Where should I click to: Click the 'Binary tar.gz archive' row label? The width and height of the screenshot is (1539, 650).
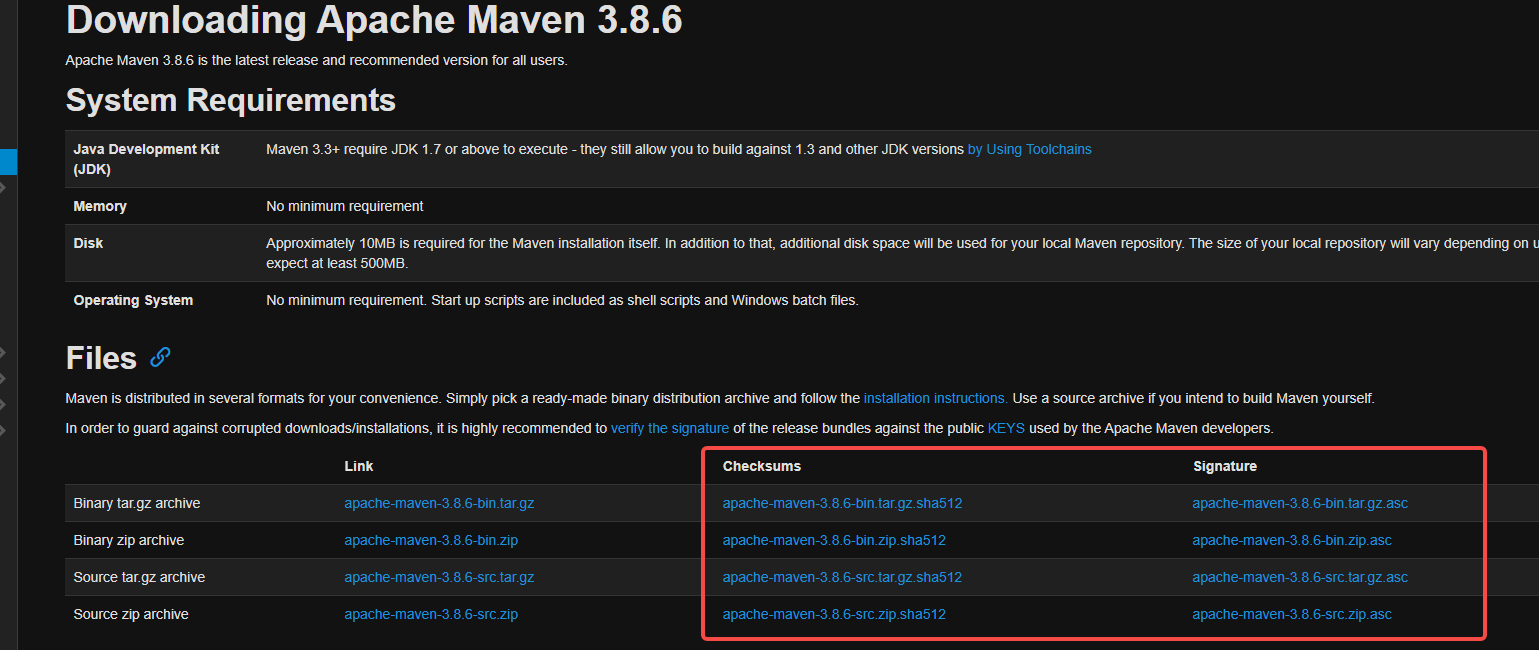137,503
